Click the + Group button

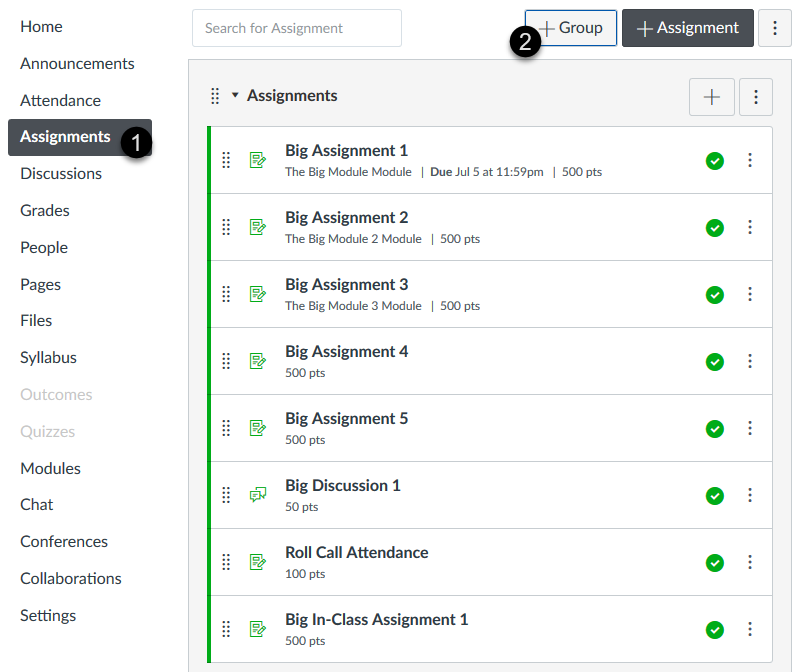point(570,28)
